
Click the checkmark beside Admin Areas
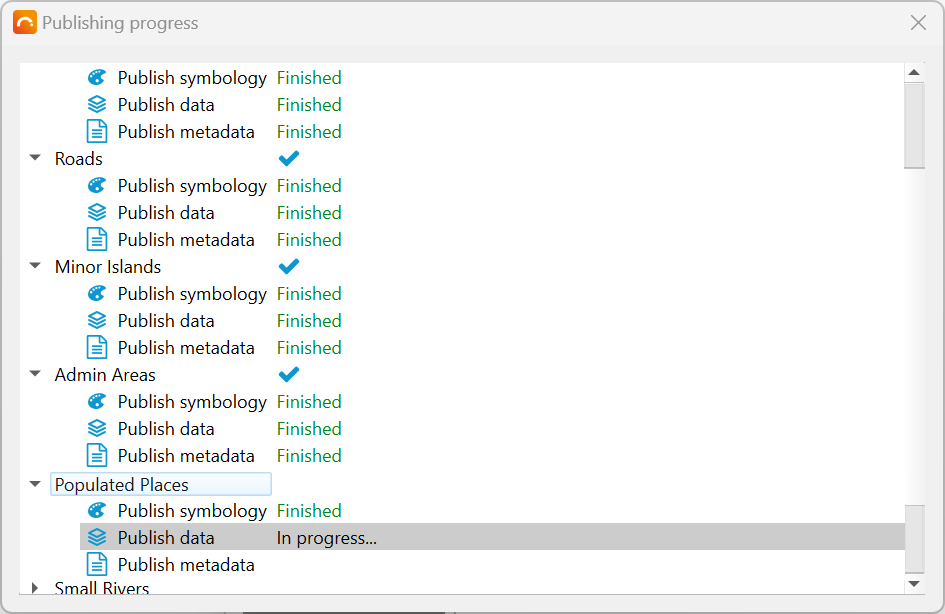pyautogui.click(x=288, y=374)
